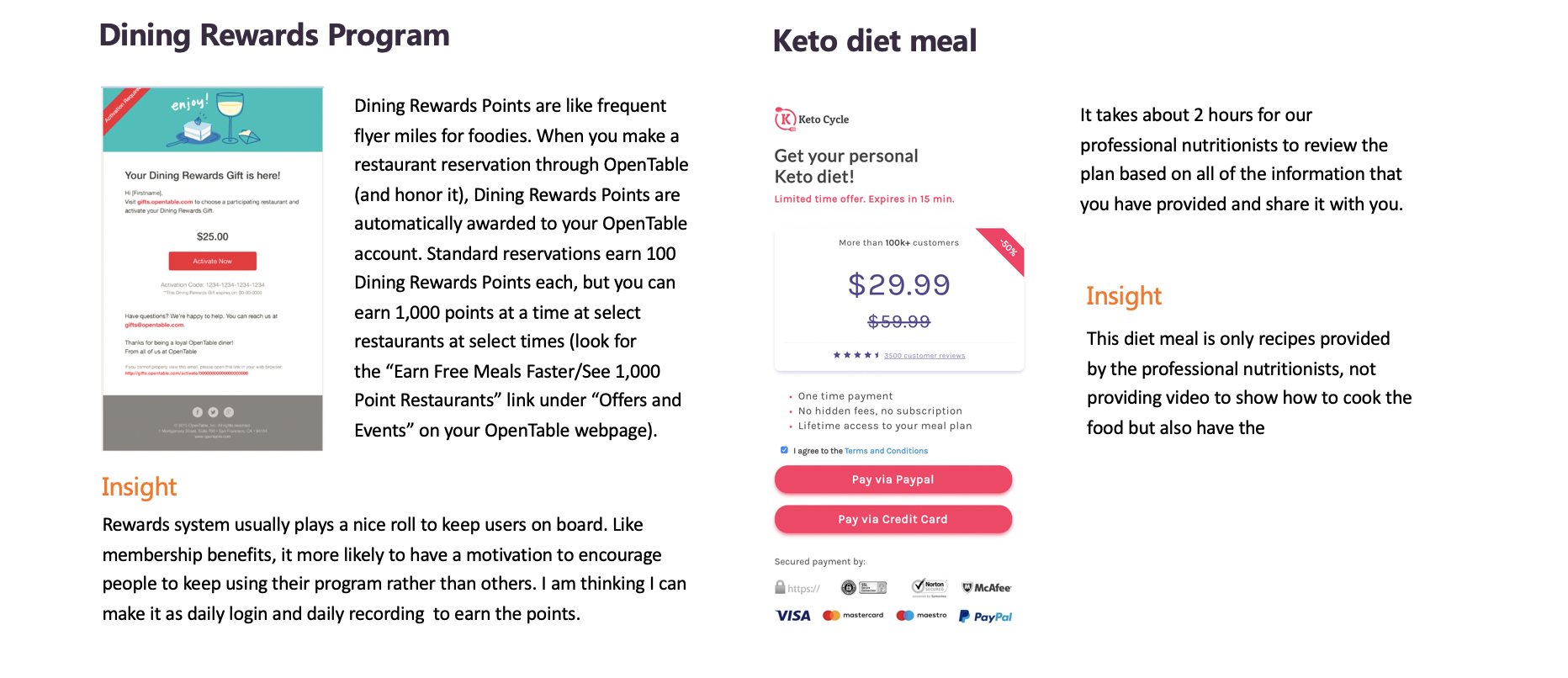Click the McAfee security badge
Image resolution: width=1568 pixels, height=678 pixels.
[986, 588]
